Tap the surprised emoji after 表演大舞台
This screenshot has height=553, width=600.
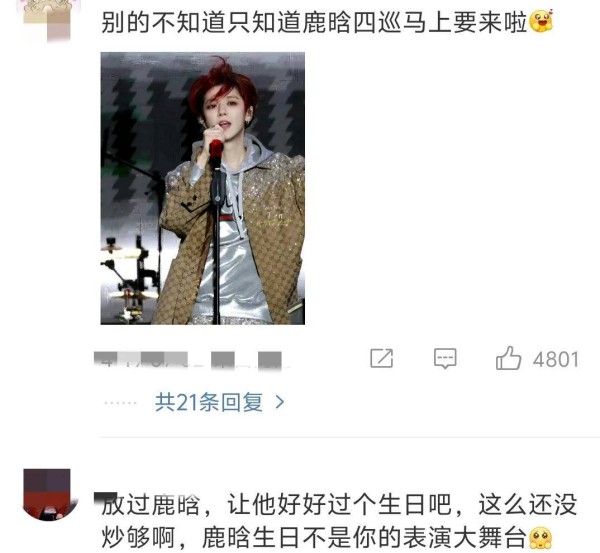click(x=540, y=538)
